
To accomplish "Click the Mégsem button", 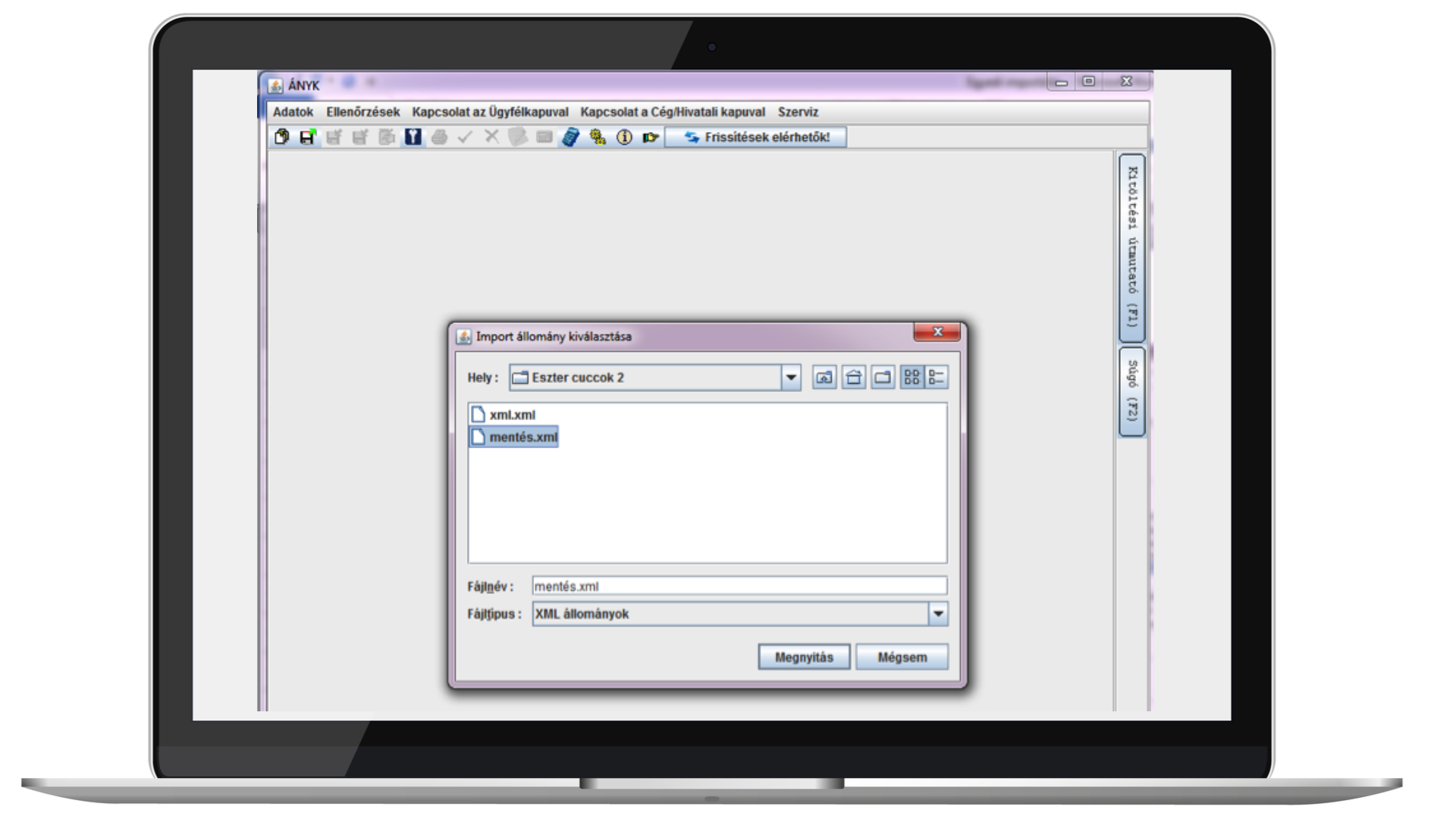I will (x=902, y=657).
